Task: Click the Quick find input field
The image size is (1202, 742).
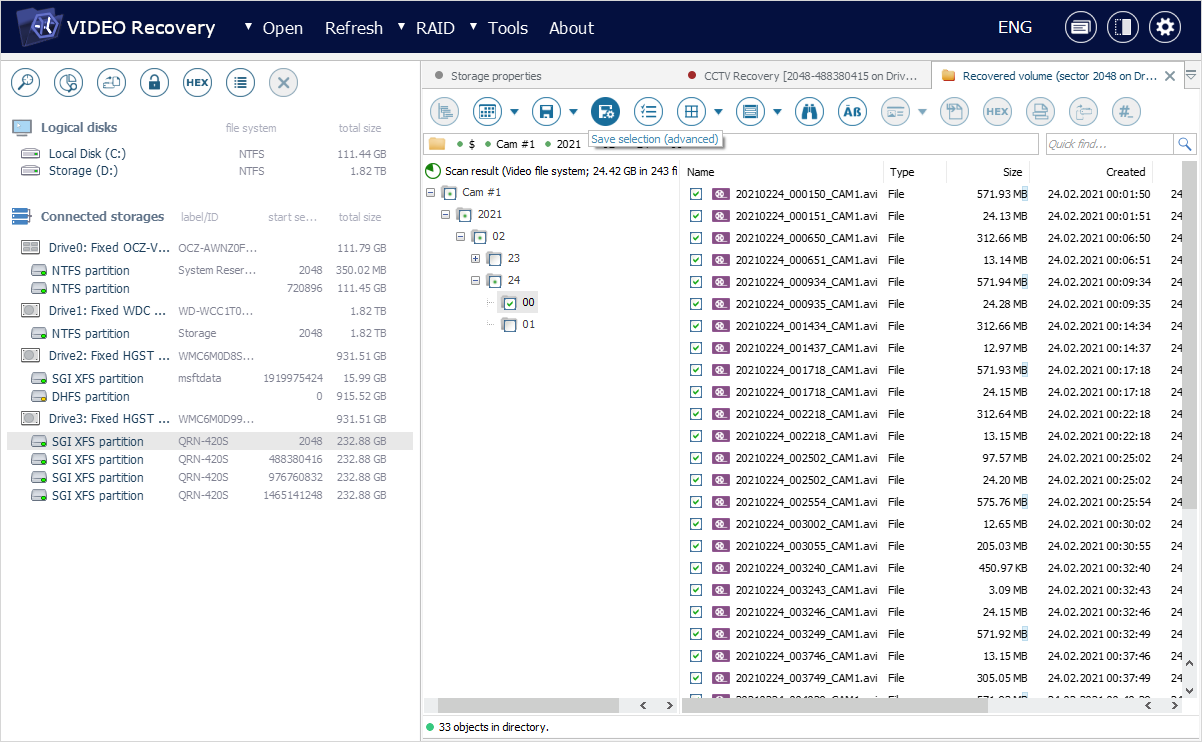Action: (1106, 144)
